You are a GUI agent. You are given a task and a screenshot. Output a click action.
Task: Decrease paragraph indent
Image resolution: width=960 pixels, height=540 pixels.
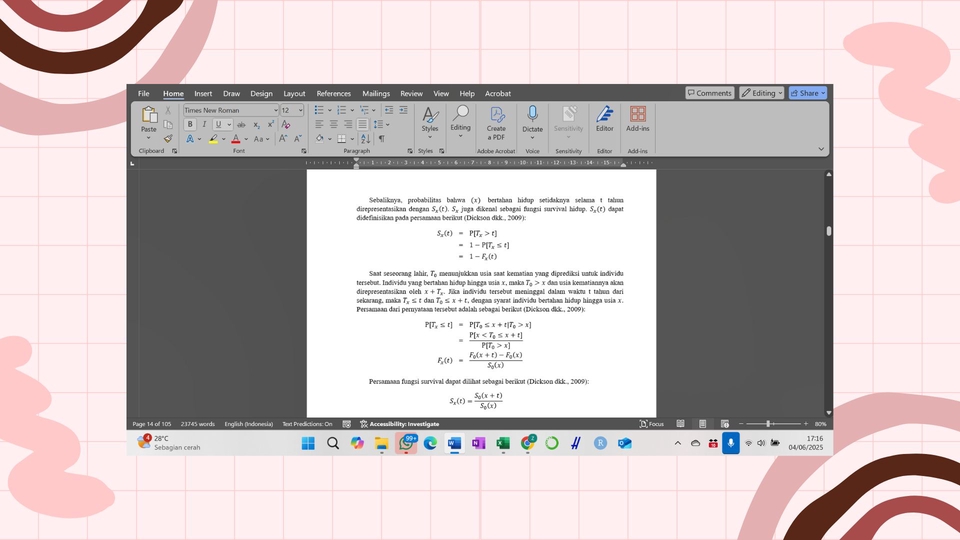[389, 110]
